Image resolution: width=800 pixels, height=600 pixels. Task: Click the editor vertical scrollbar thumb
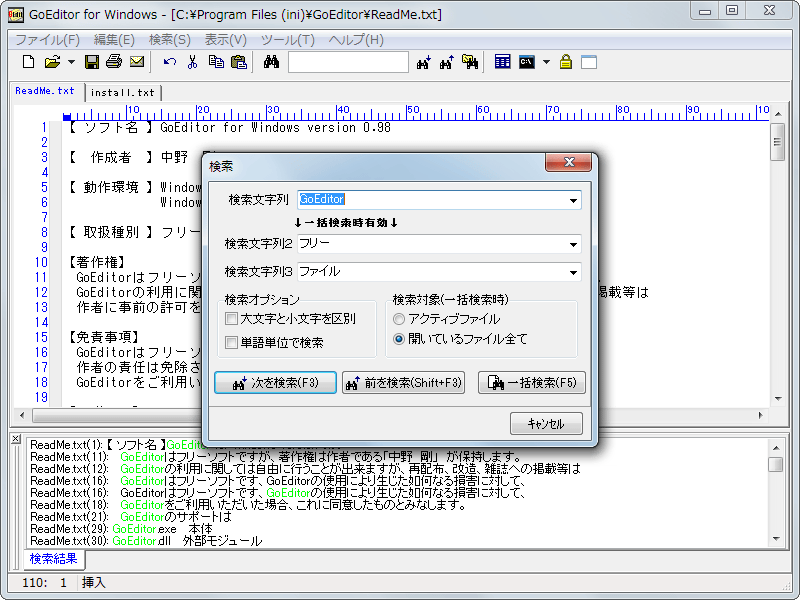[778, 142]
